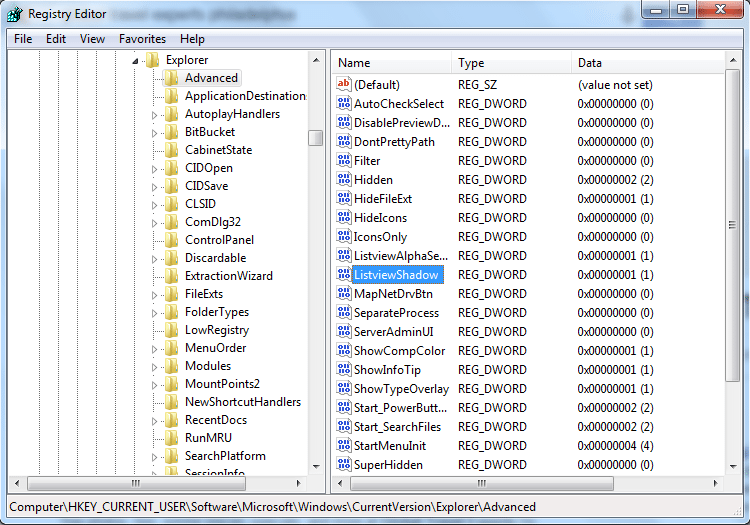Click the ControlPanel folder icon

(x=172, y=240)
